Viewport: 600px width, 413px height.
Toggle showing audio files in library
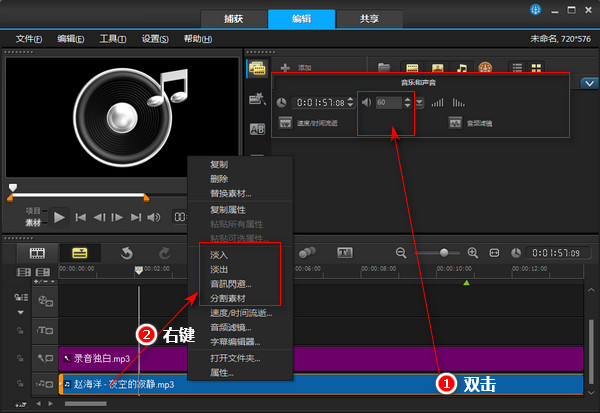tap(462, 68)
